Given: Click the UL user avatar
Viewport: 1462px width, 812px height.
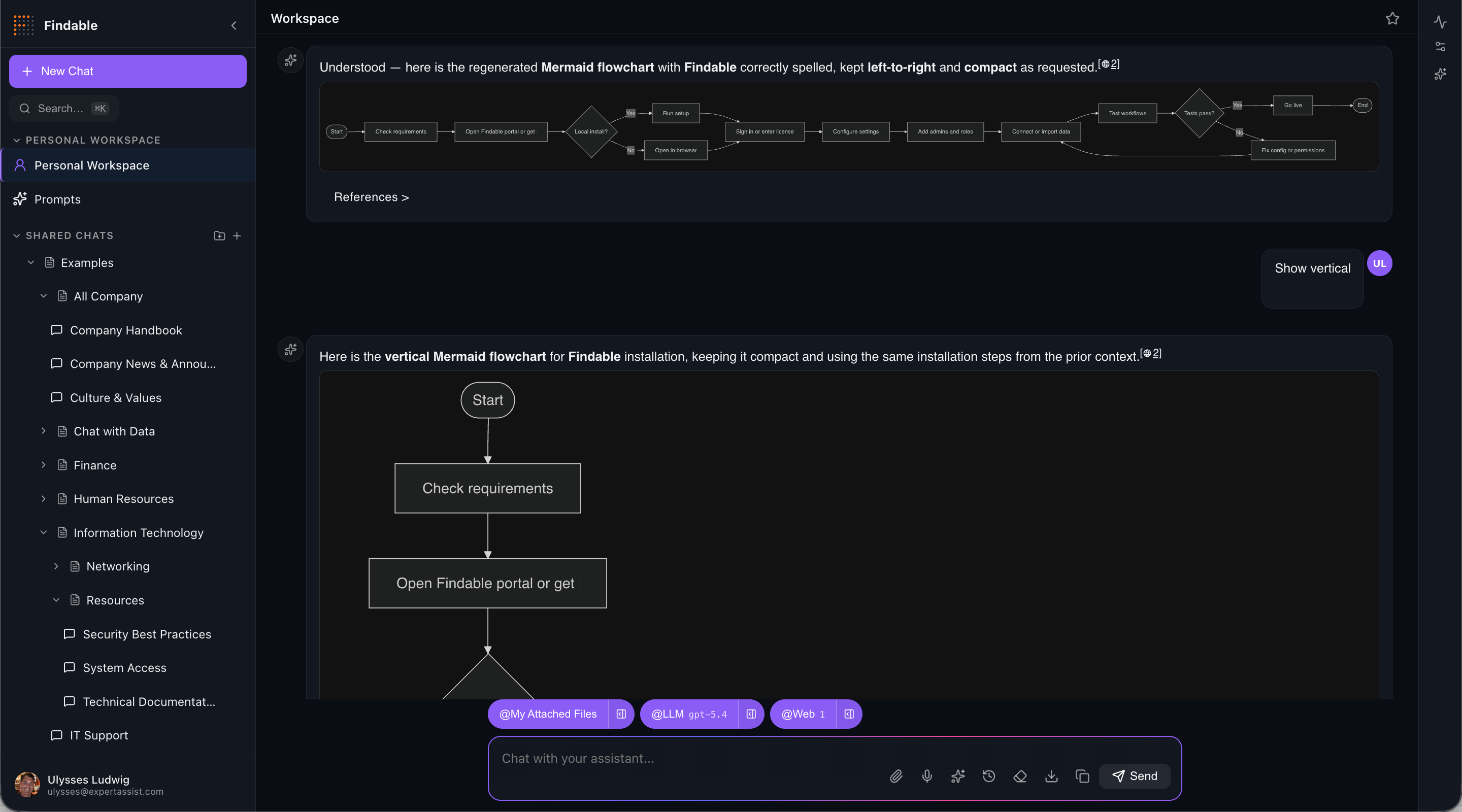Looking at the screenshot, I should click(1379, 263).
